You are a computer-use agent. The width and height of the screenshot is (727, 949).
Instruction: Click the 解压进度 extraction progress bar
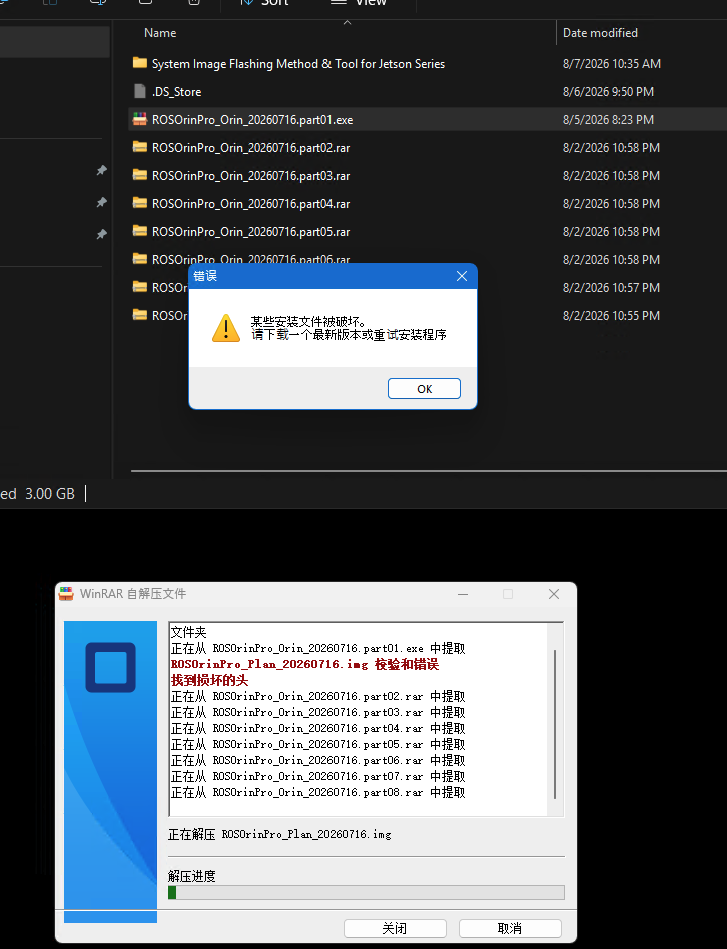pos(366,892)
